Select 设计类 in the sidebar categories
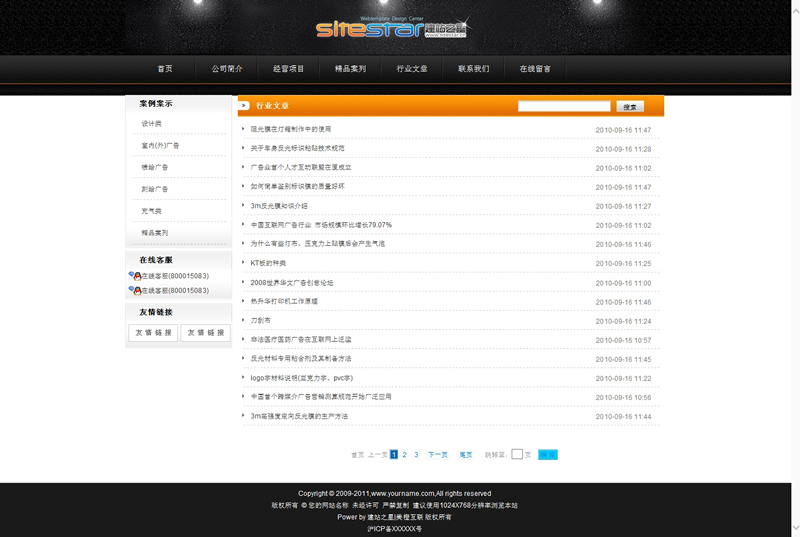800x537 pixels. (152, 124)
